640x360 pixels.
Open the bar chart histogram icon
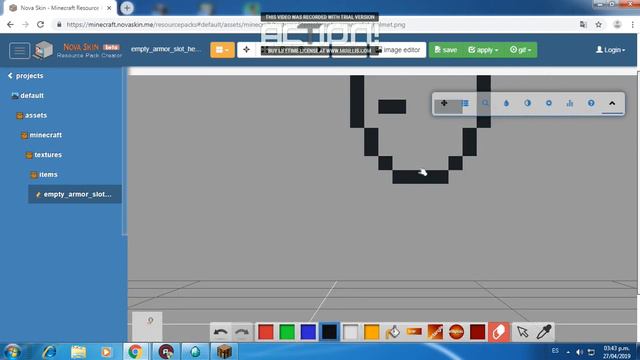[570, 103]
